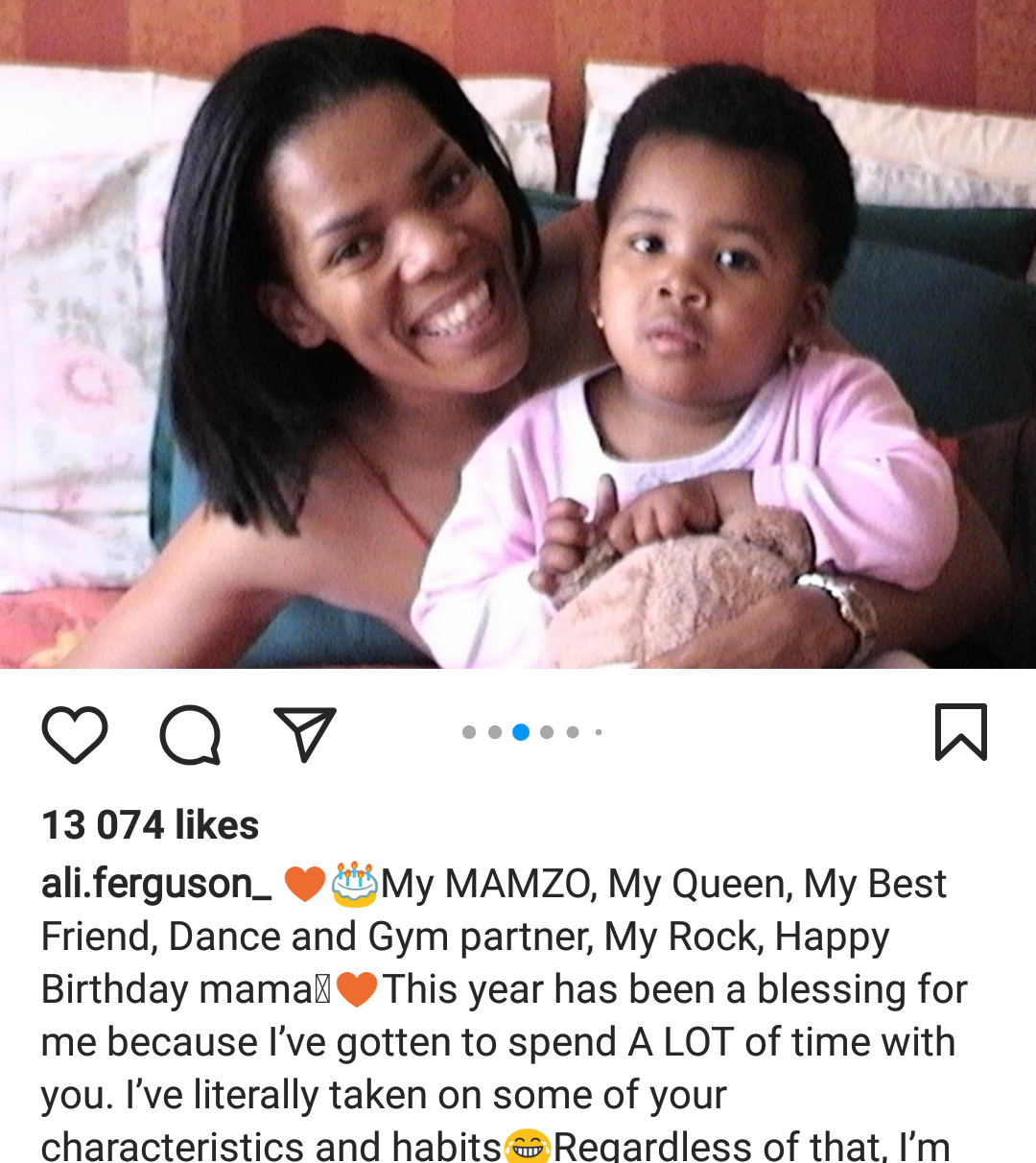Jump to first carousel dot
Viewport: 1036px width, 1163px height.
pyautogui.click(x=469, y=732)
